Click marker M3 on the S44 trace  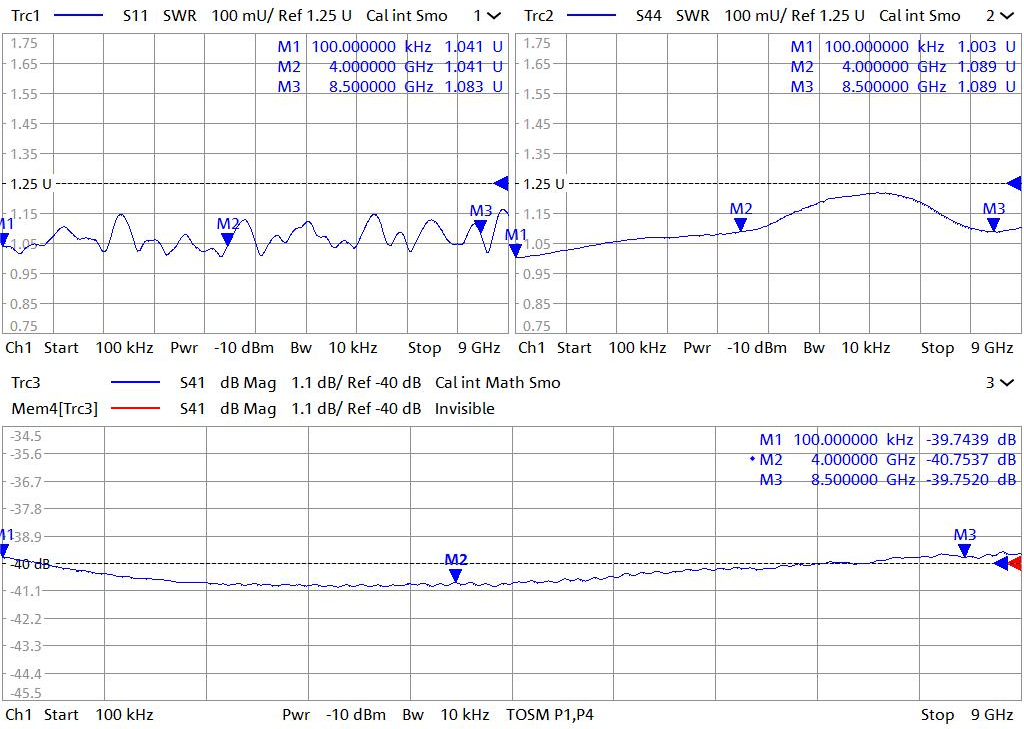[x=993, y=222]
